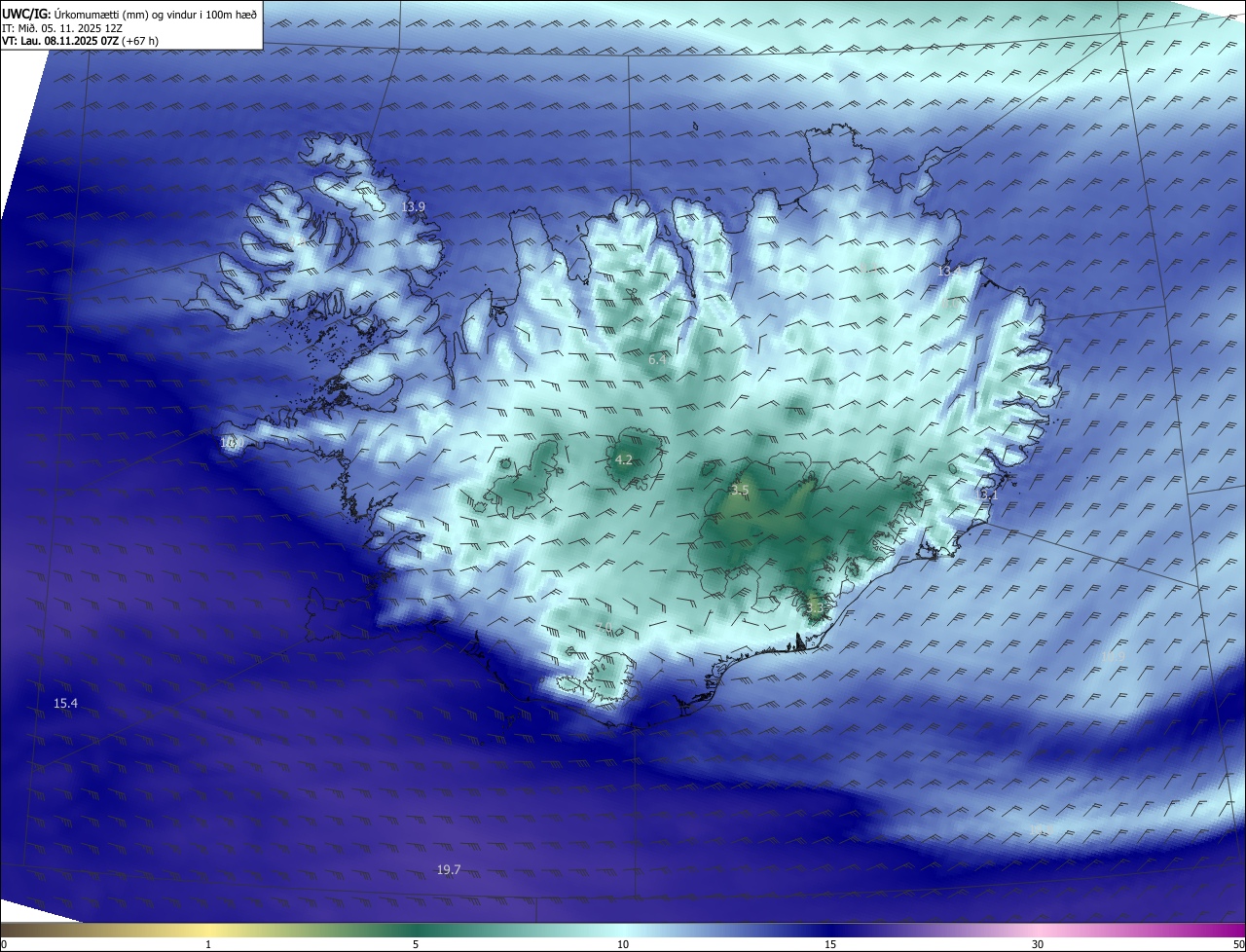Click the 19.7 value over the sea
The image size is (1246, 952).
[x=449, y=870]
